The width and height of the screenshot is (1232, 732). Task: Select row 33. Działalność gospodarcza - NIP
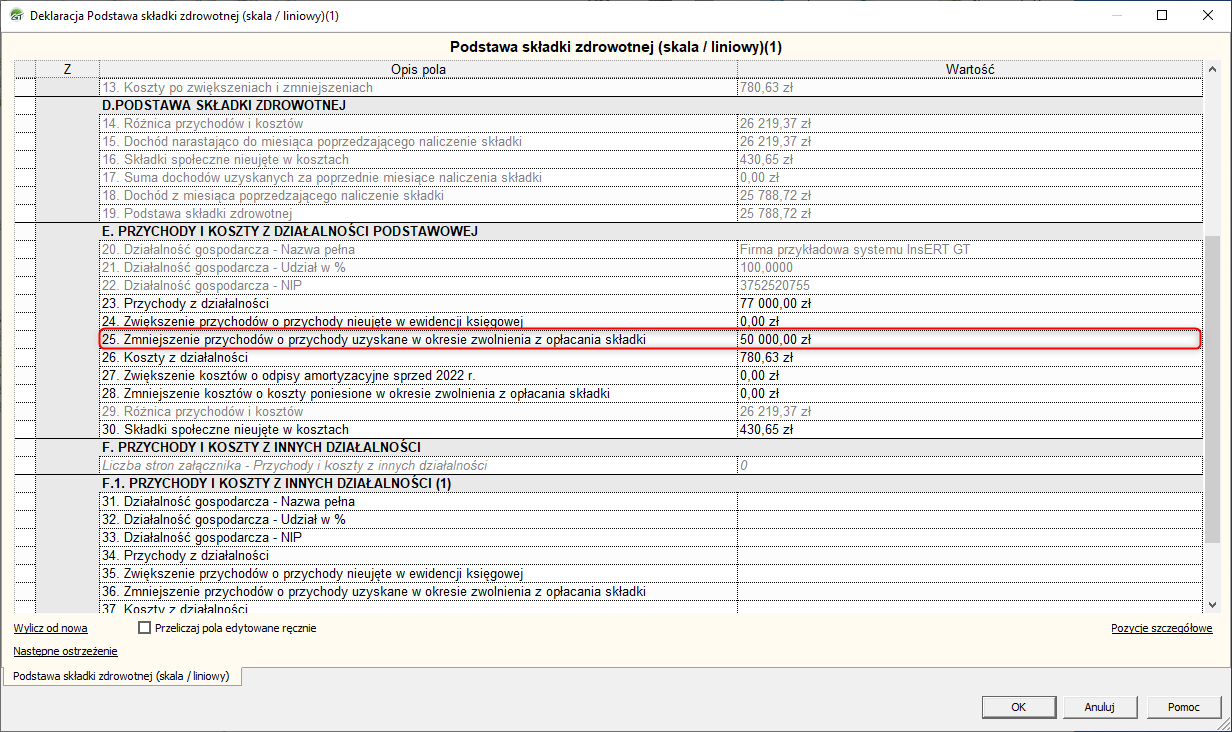pyautogui.click(x=418, y=537)
